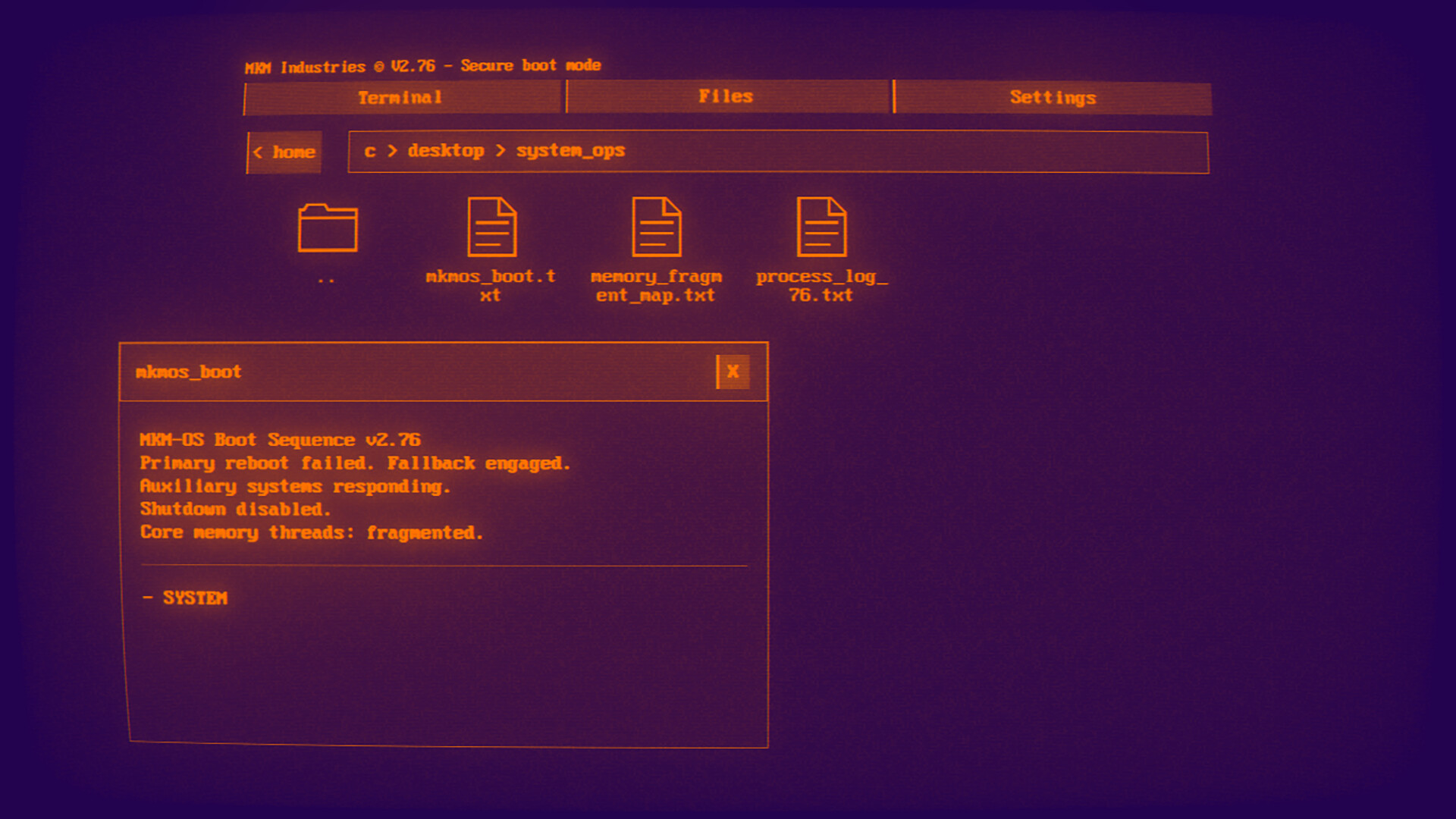The width and height of the screenshot is (1456, 819).
Task: Open the Files section
Action: tap(726, 97)
